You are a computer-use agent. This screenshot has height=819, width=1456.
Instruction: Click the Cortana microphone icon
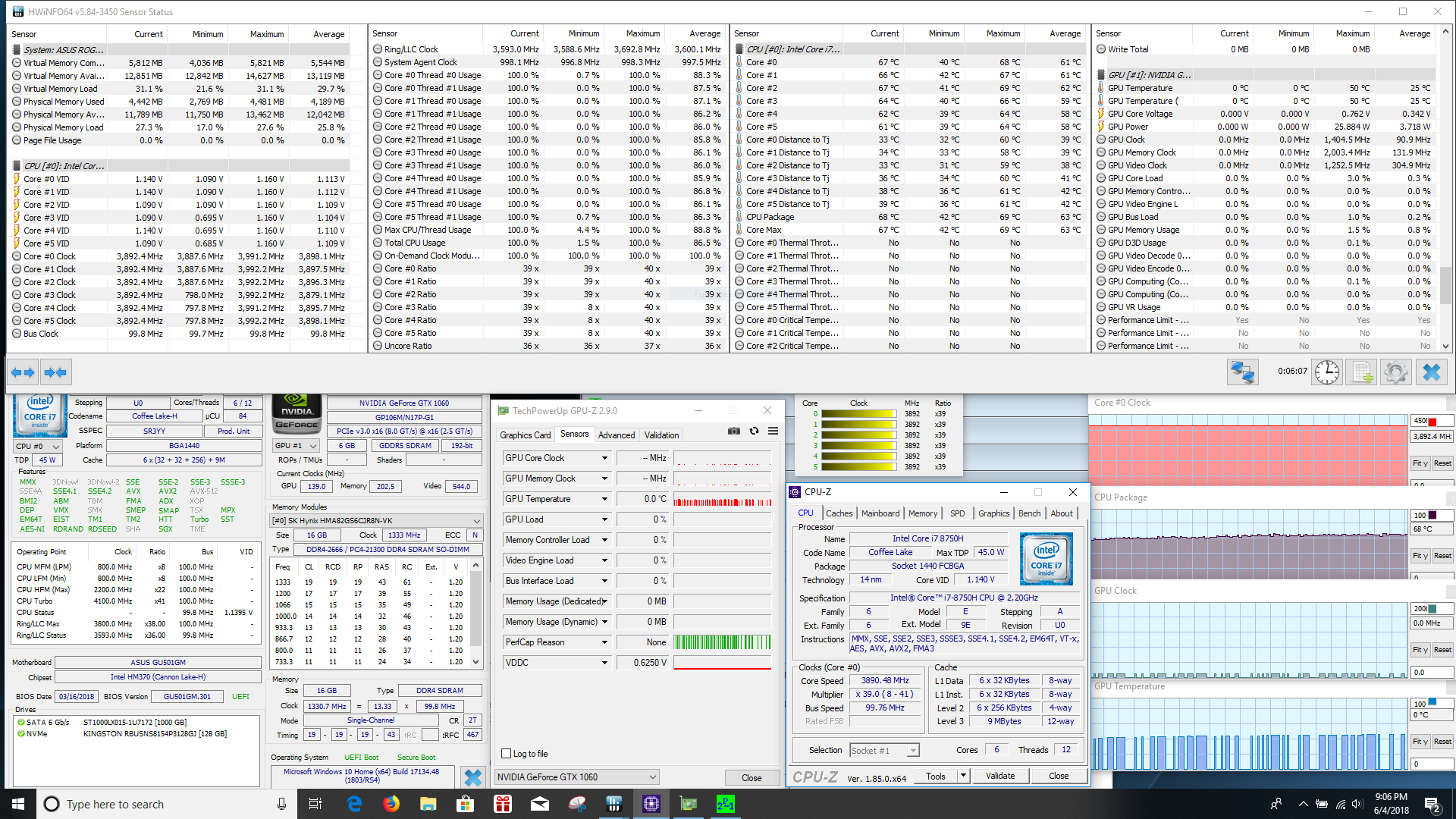(281, 804)
